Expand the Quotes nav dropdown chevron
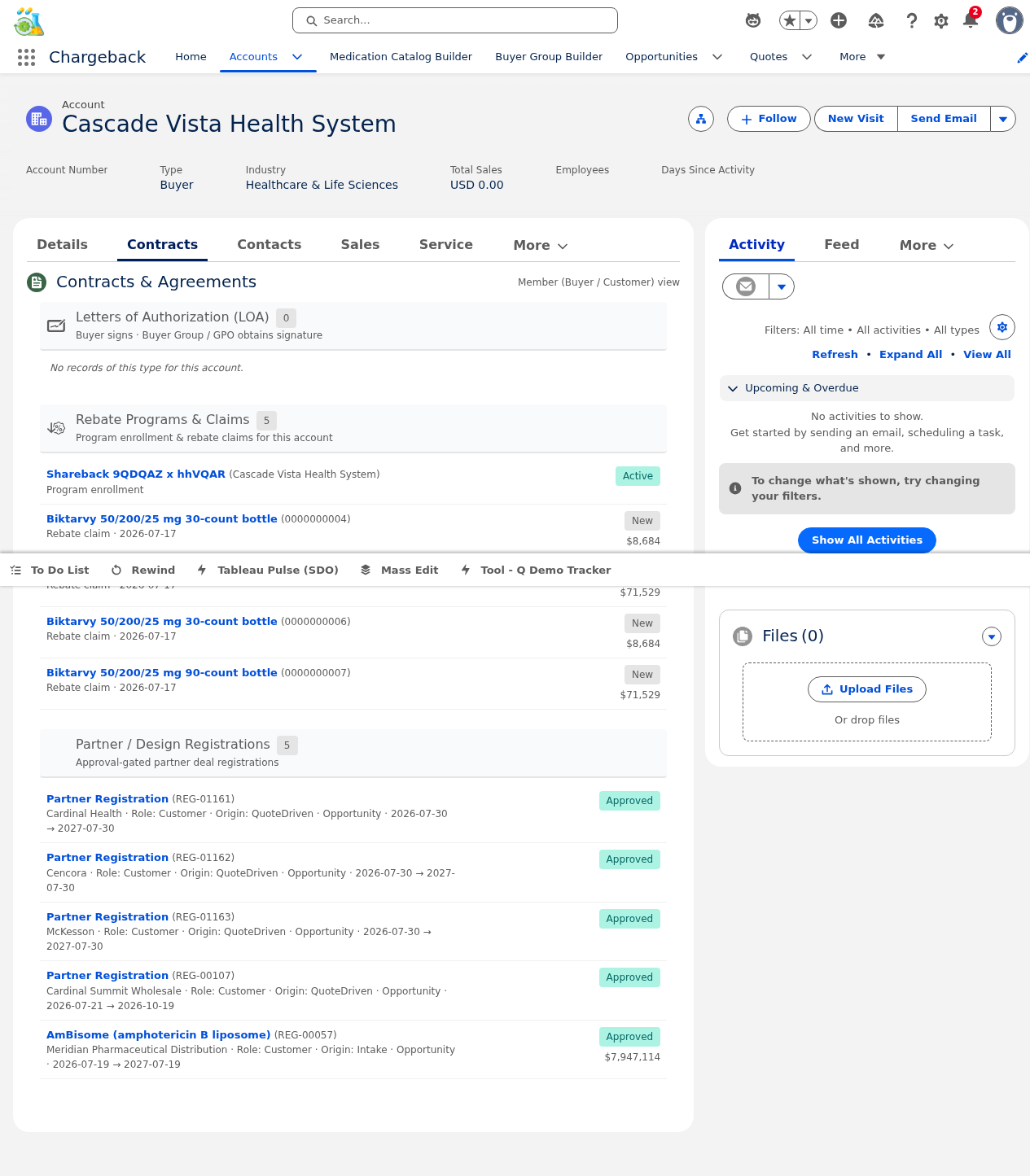The image size is (1030, 1176). point(807,57)
